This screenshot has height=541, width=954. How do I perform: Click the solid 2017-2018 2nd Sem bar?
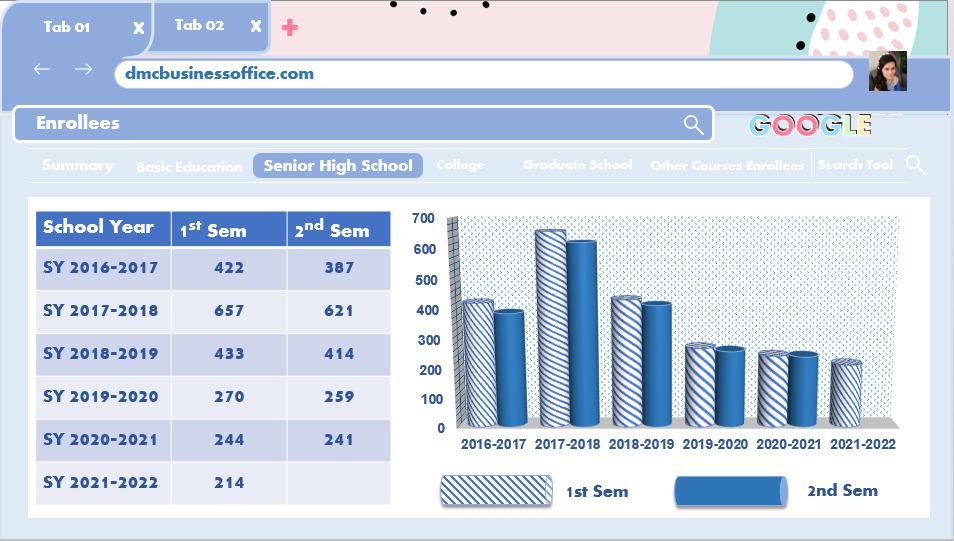click(x=582, y=333)
